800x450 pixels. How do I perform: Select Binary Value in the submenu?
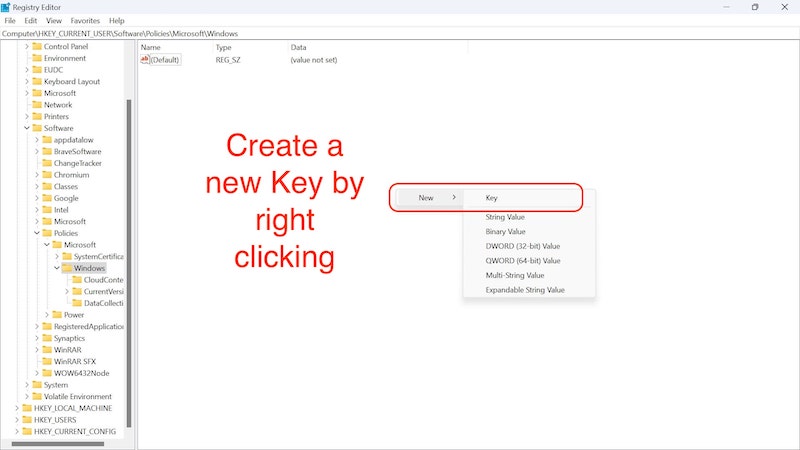[505, 232]
